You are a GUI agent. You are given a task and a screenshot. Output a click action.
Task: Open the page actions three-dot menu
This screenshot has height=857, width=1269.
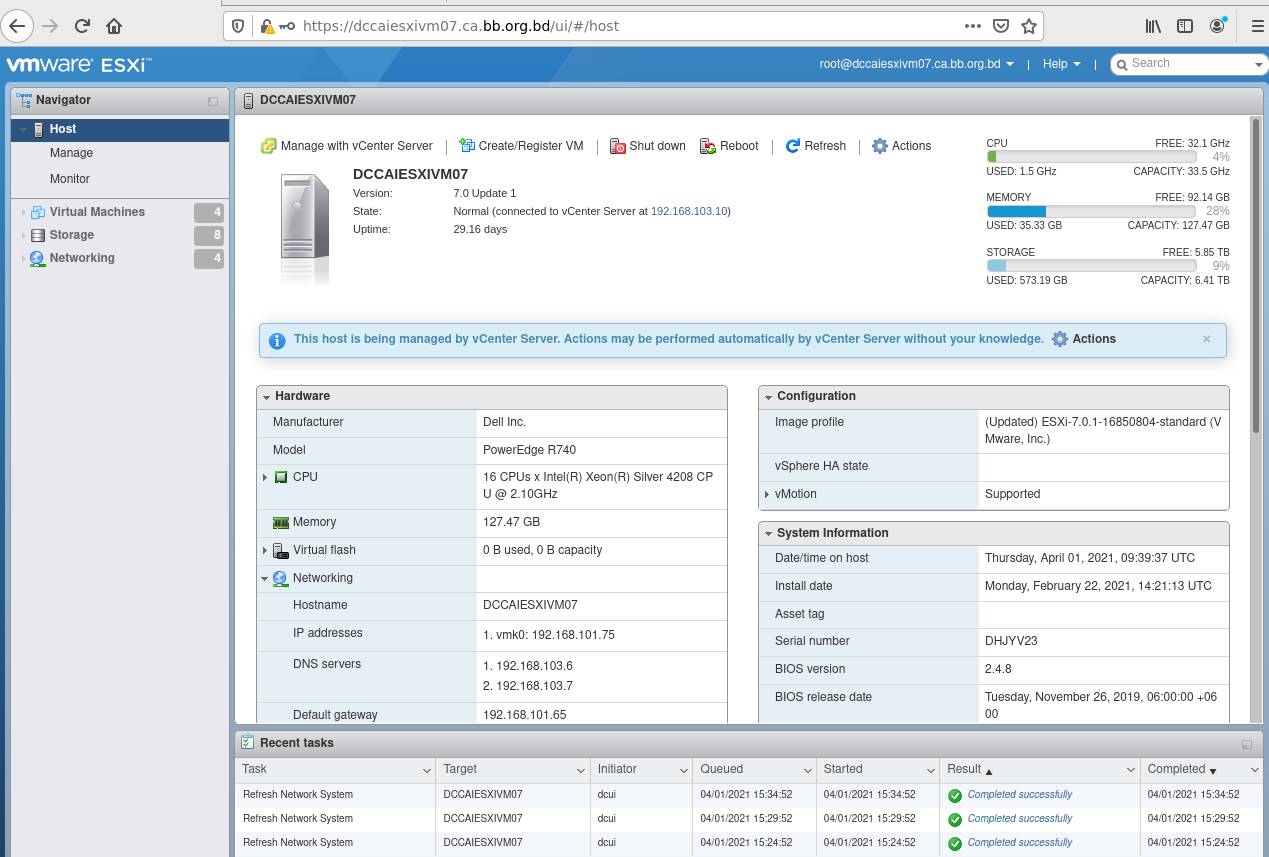[x=973, y=26]
